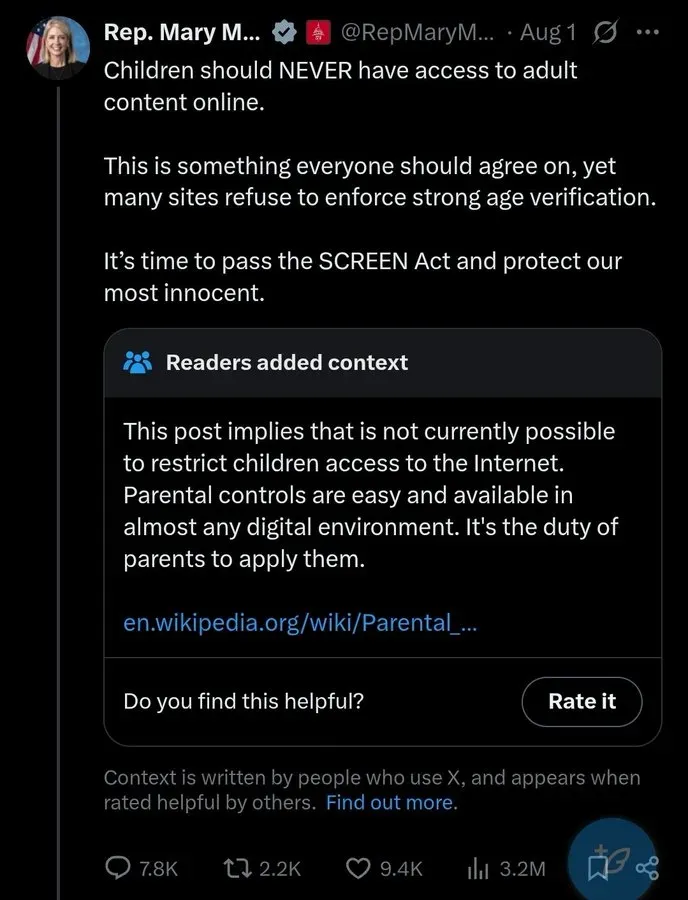
Task: Open replies via the comment bubble icon
Action: 119,868
